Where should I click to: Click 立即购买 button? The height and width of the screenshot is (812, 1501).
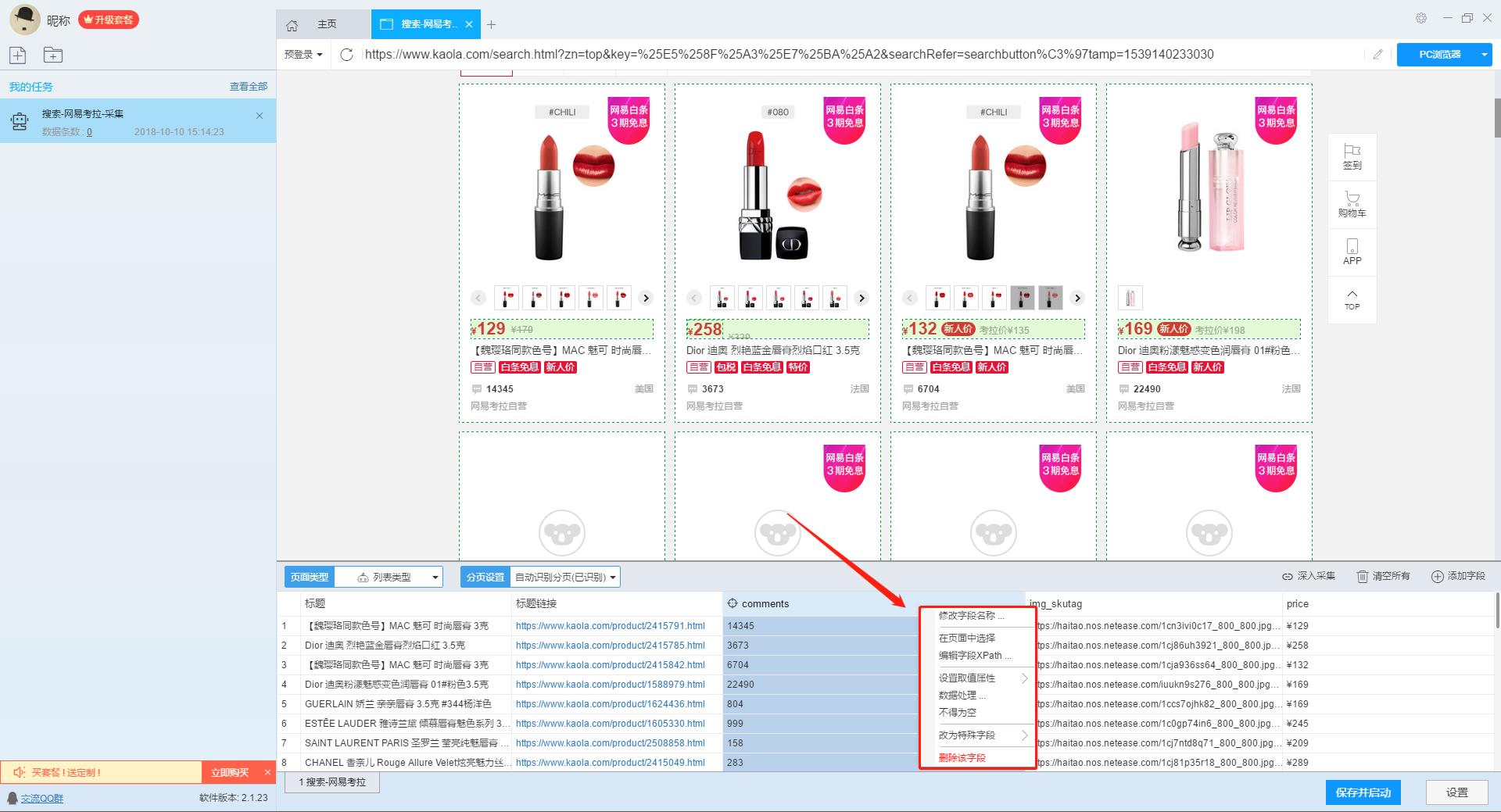tap(230, 772)
